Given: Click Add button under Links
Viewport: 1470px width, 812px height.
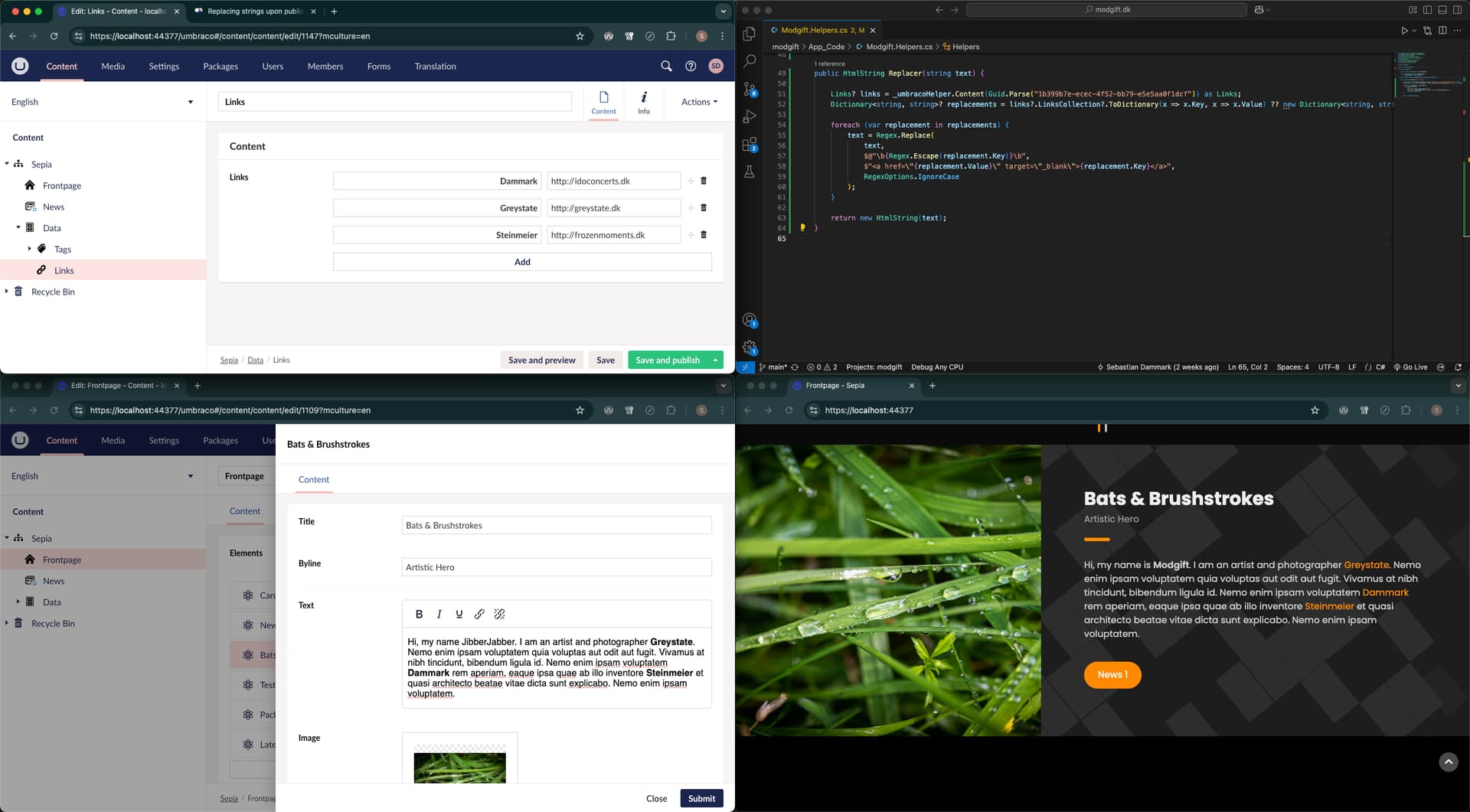Looking at the screenshot, I should pyautogui.click(x=522, y=262).
